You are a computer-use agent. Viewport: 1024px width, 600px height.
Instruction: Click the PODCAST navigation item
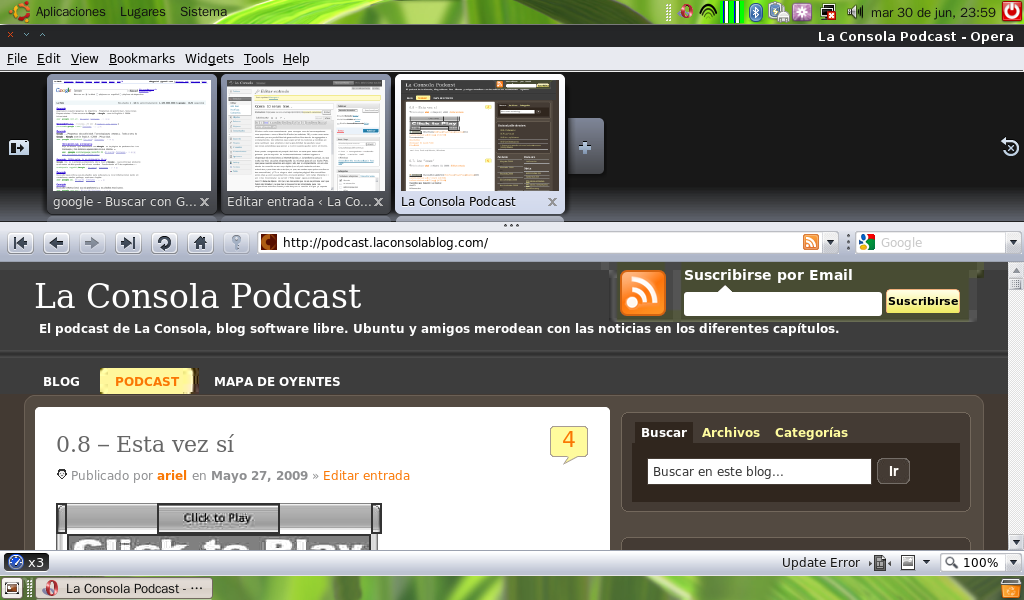point(147,381)
